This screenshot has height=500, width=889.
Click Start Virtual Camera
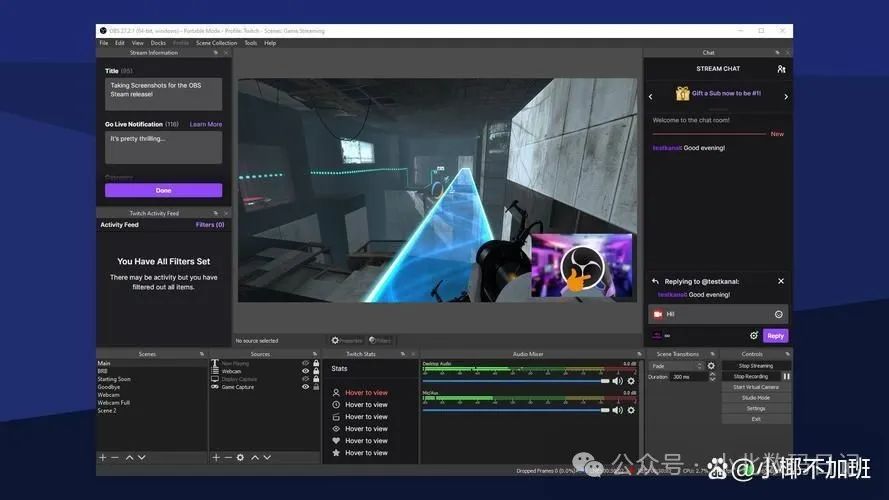[756, 387]
